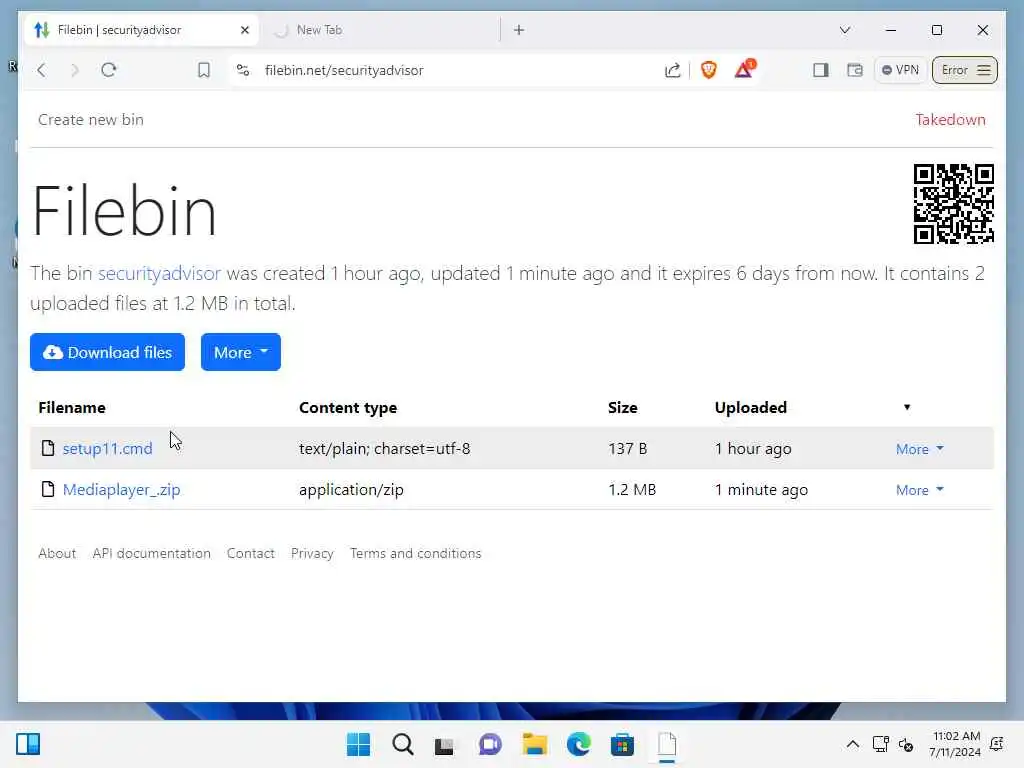Open the clock showing 11:02 AM
The width and height of the screenshot is (1024, 768).
955,744
